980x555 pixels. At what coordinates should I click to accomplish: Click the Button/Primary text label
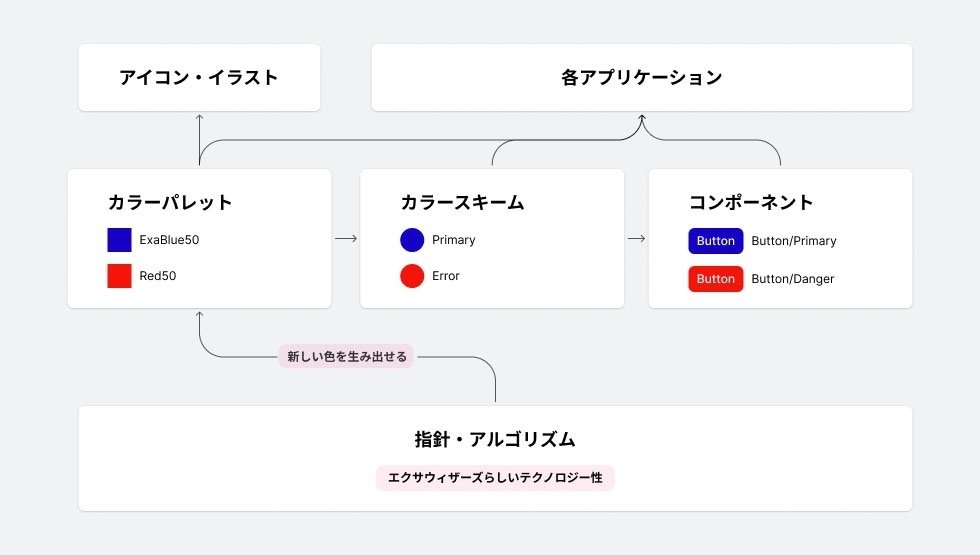pyautogui.click(x=793, y=241)
